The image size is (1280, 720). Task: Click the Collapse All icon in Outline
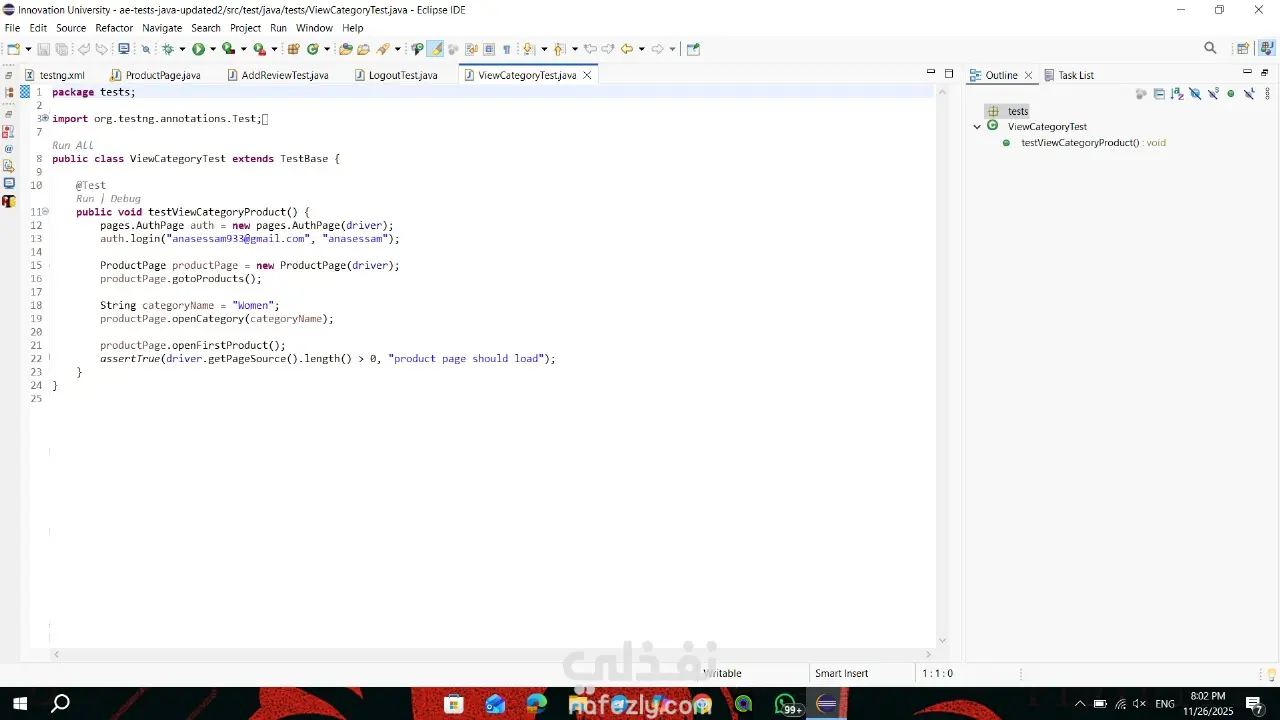[1159, 94]
